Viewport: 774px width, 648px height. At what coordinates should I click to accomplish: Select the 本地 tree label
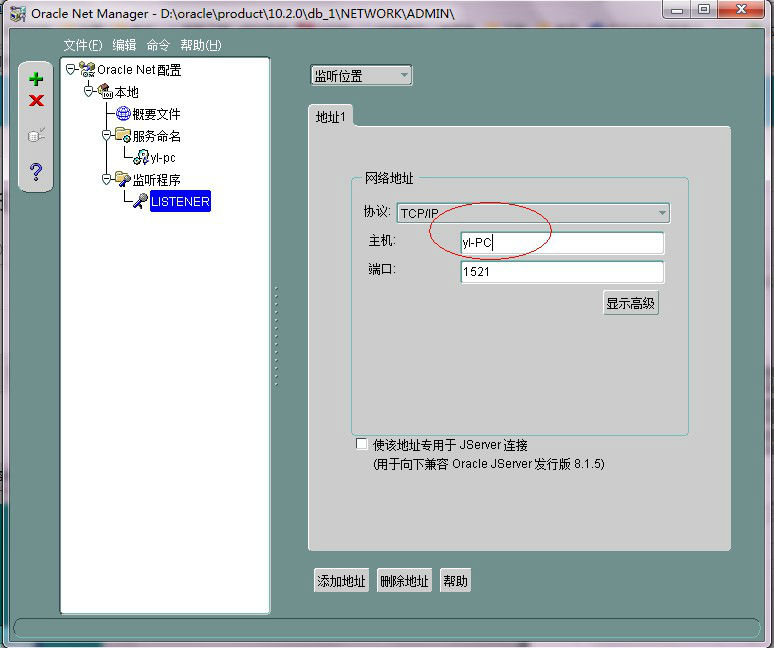(126, 92)
